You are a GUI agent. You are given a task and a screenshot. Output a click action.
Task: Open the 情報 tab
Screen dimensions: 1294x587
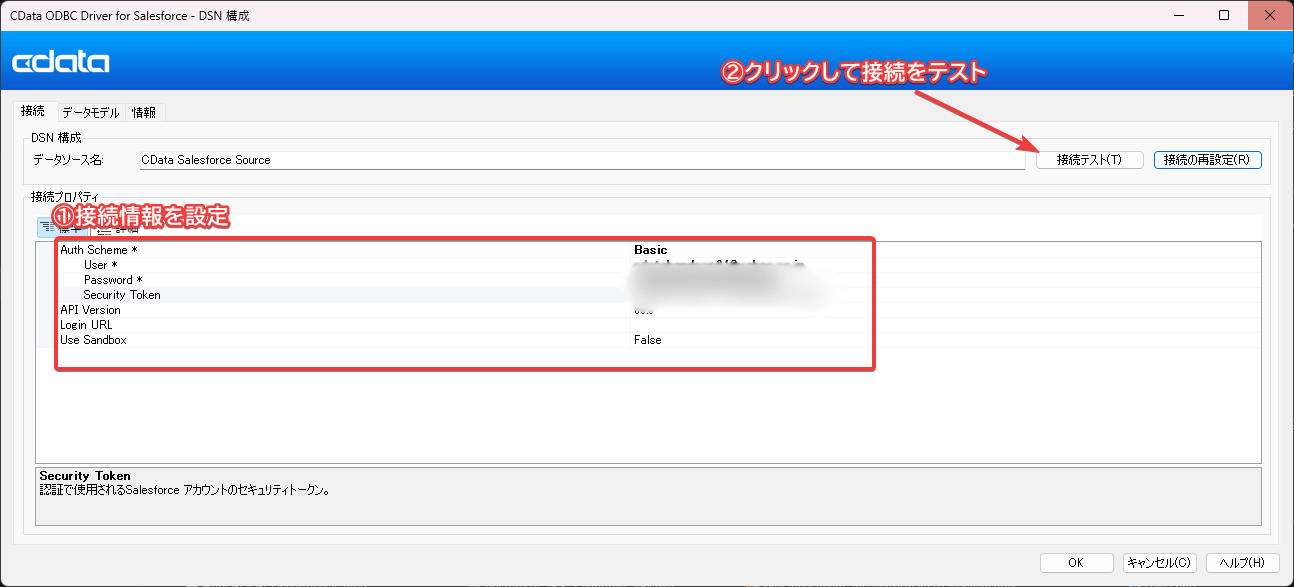click(x=144, y=112)
